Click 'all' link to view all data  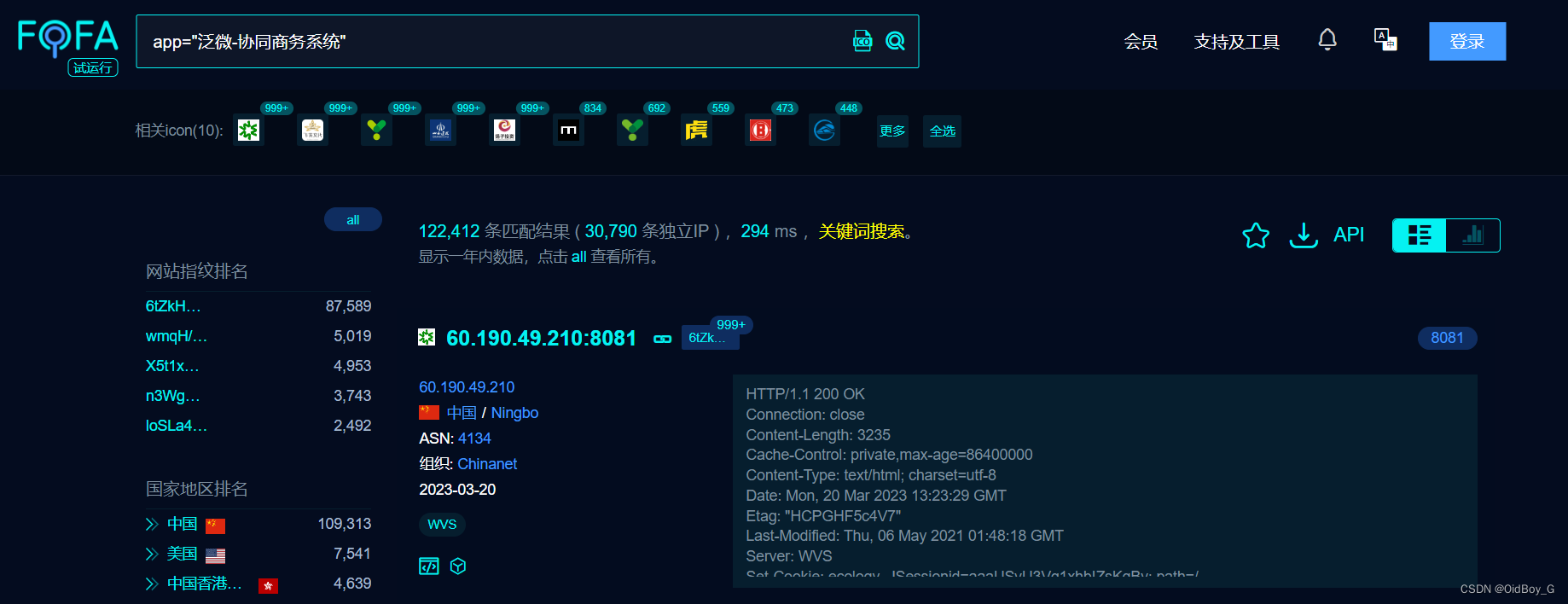[578, 257]
